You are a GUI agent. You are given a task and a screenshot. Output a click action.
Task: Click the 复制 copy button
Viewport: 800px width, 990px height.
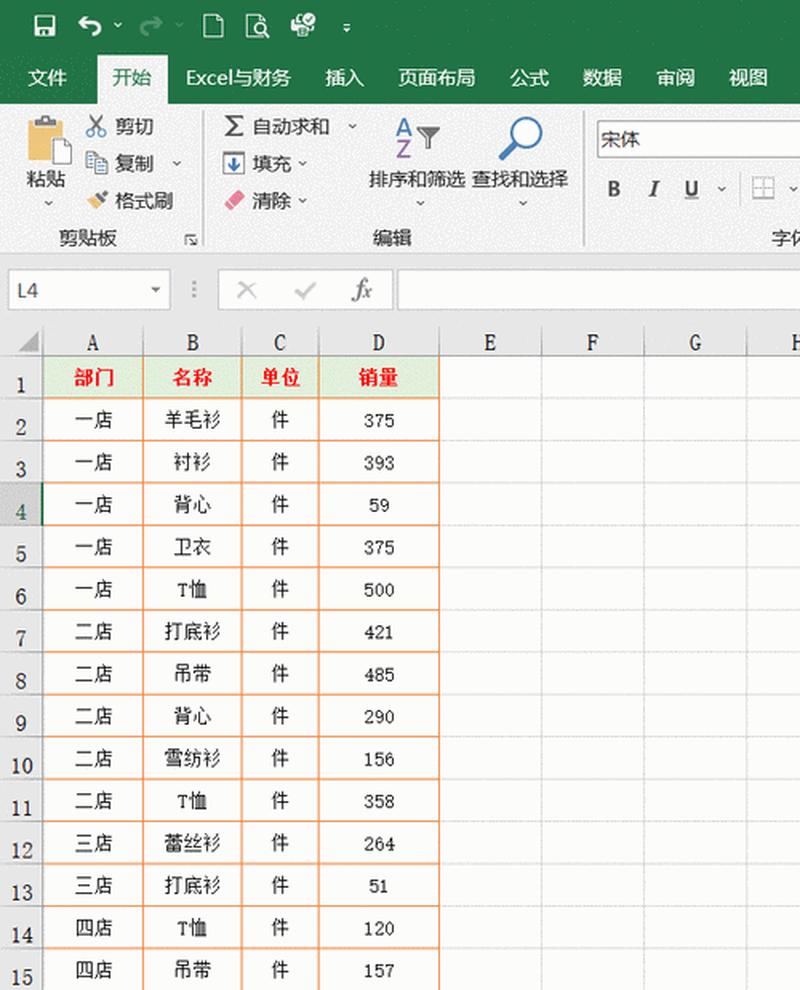pyautogui.click(x=119, y=164)
